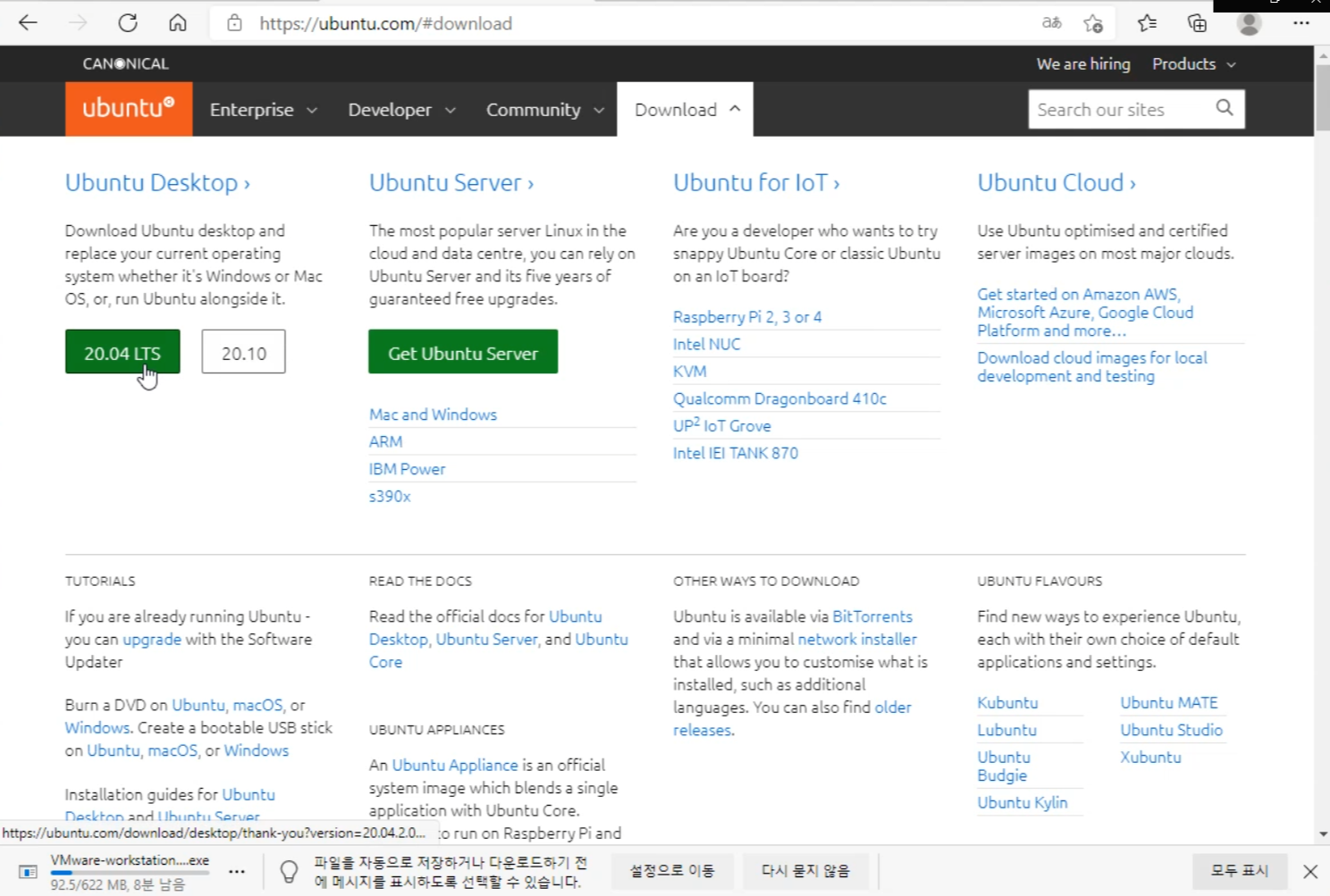1330x896 pixels.
Task: Click the search magnifier icon
Action: pos(1225,108)
